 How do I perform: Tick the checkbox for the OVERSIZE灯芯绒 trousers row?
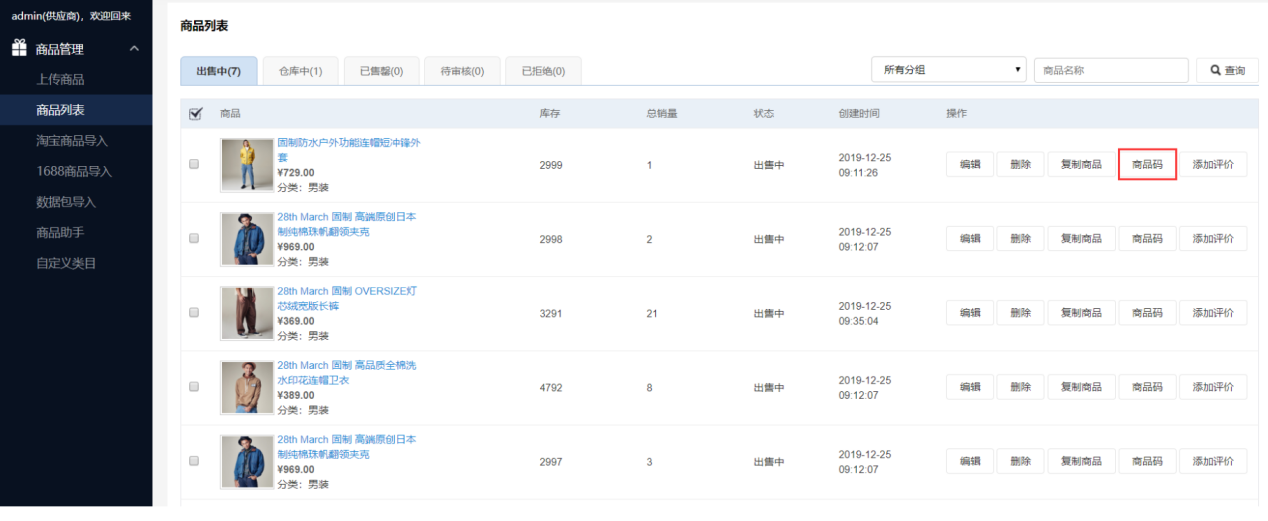pyautogui.click(x=194, y=313)
